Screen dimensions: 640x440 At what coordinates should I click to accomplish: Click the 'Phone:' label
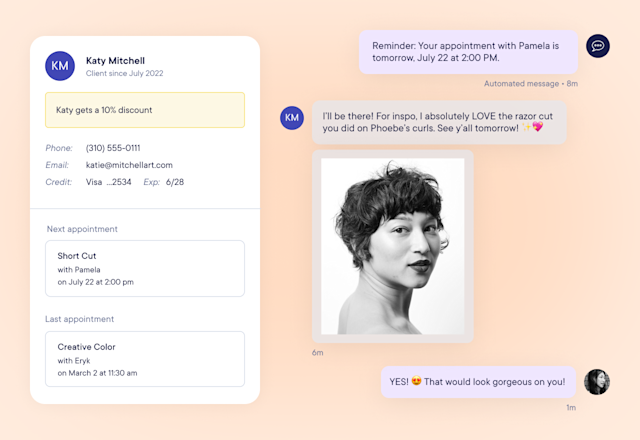coord(59,148)
